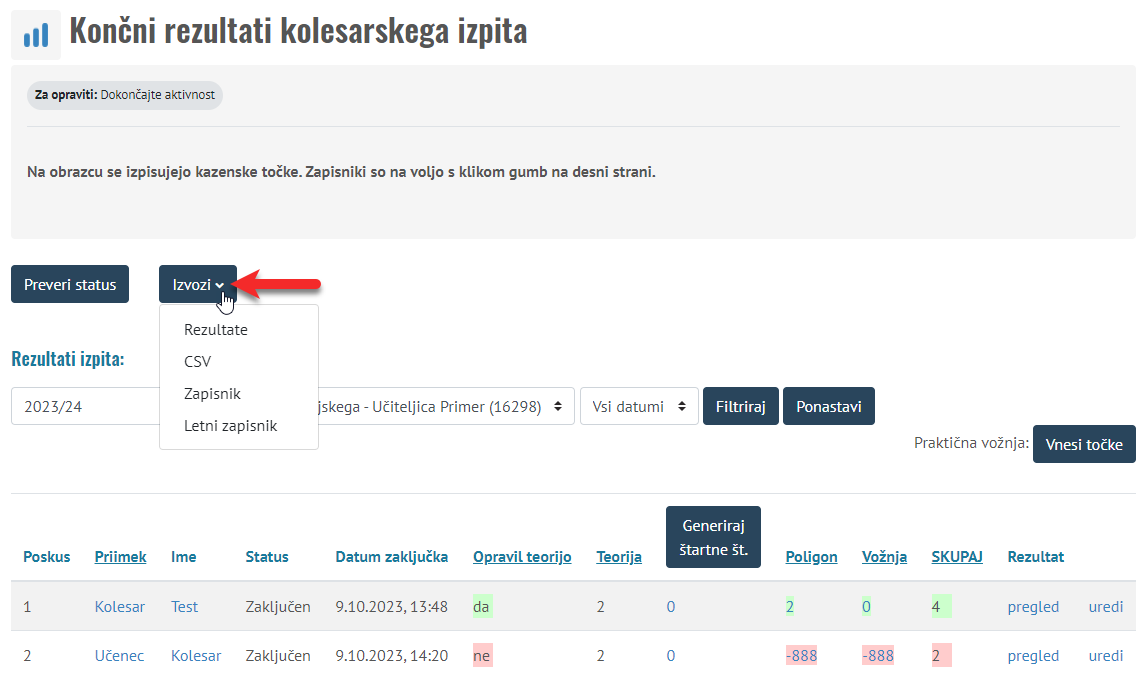Open the 2023/24 school year dropdown

coord(85,407)
